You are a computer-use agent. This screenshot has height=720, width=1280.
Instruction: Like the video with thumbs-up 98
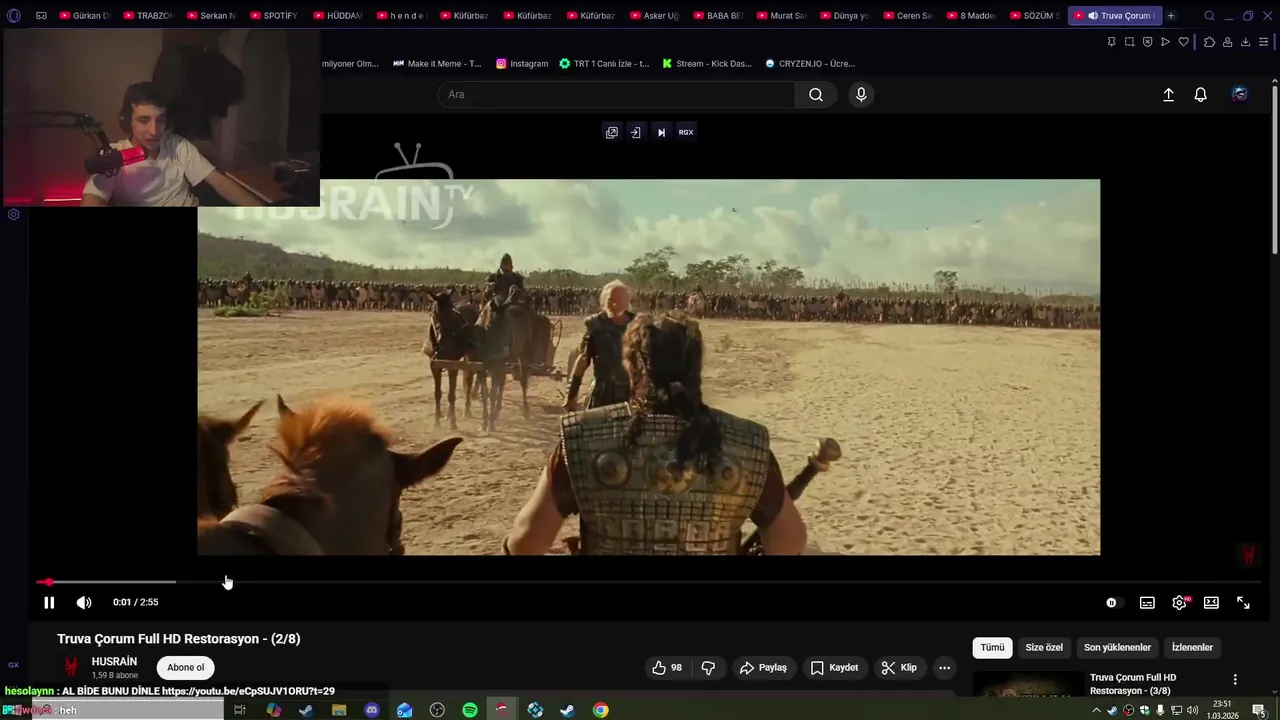pyautogui.click(x=667, y=668)
